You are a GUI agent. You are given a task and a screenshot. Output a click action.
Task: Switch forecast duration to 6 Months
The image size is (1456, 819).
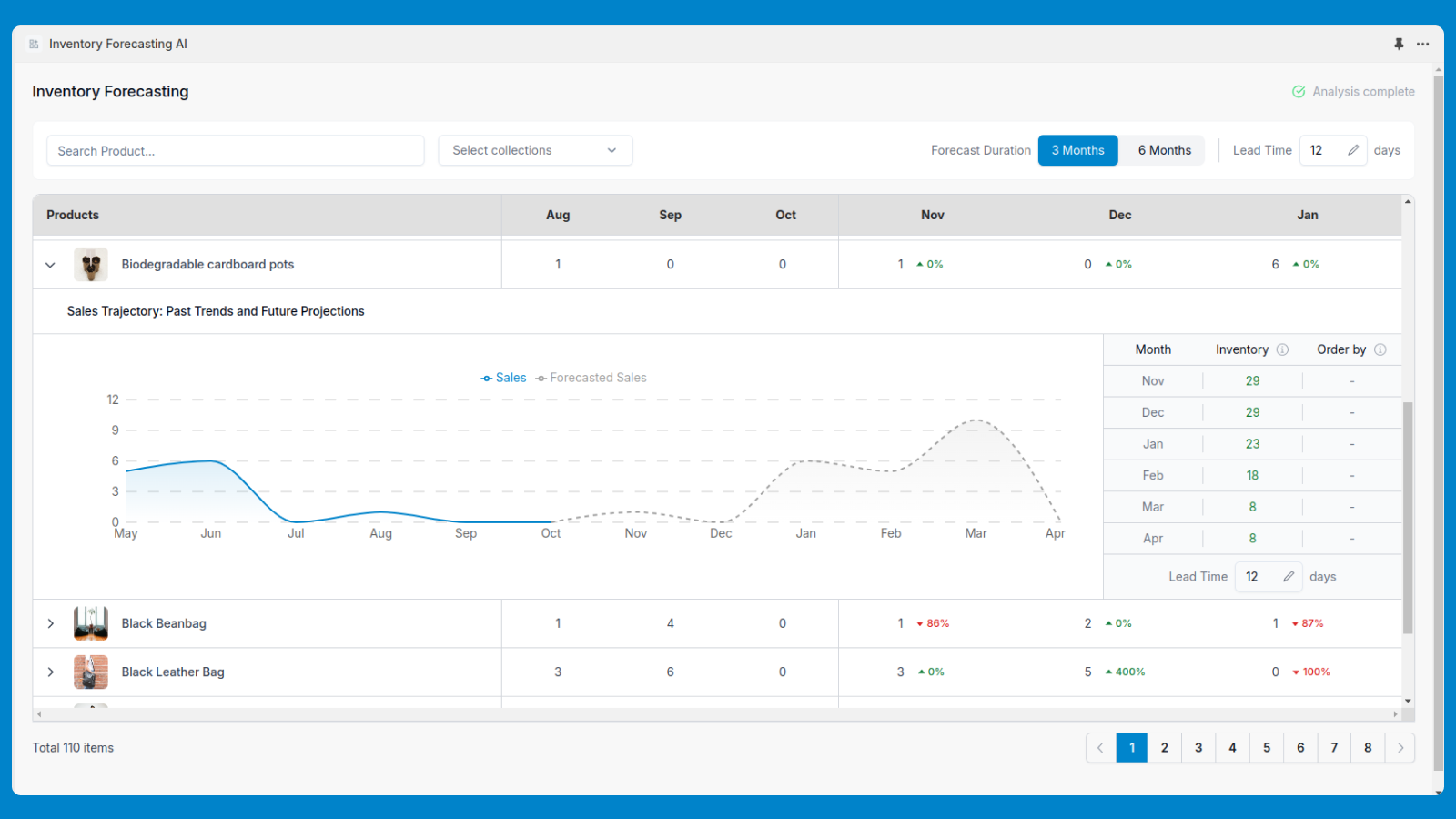tap(1164, 150)
